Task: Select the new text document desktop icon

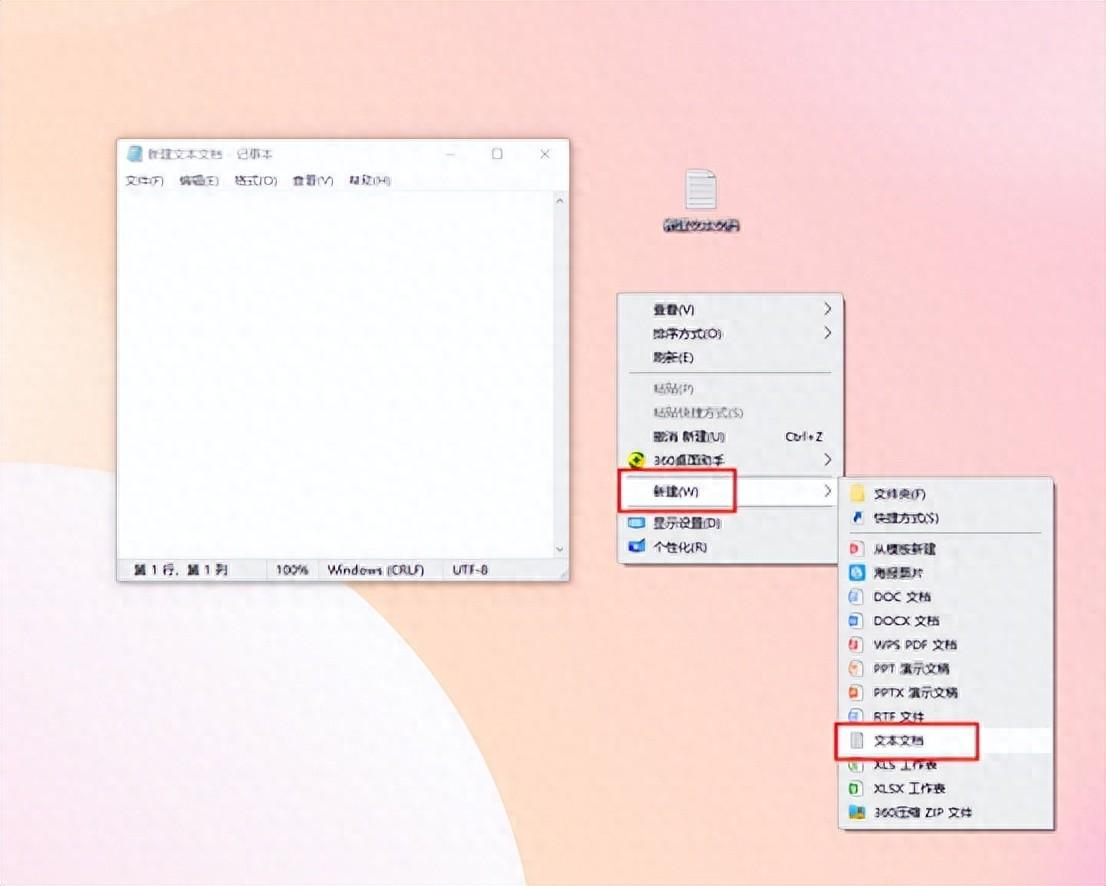Action: (701, 191)
